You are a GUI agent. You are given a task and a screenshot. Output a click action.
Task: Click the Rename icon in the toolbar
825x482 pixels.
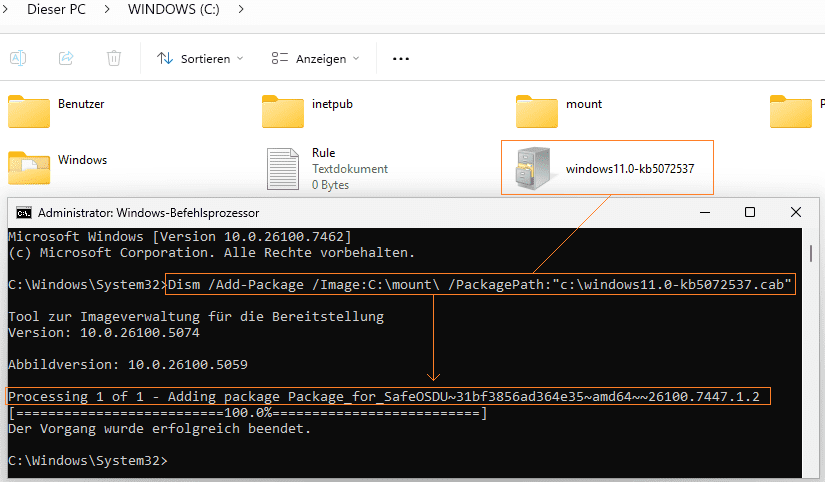(19, 58)
